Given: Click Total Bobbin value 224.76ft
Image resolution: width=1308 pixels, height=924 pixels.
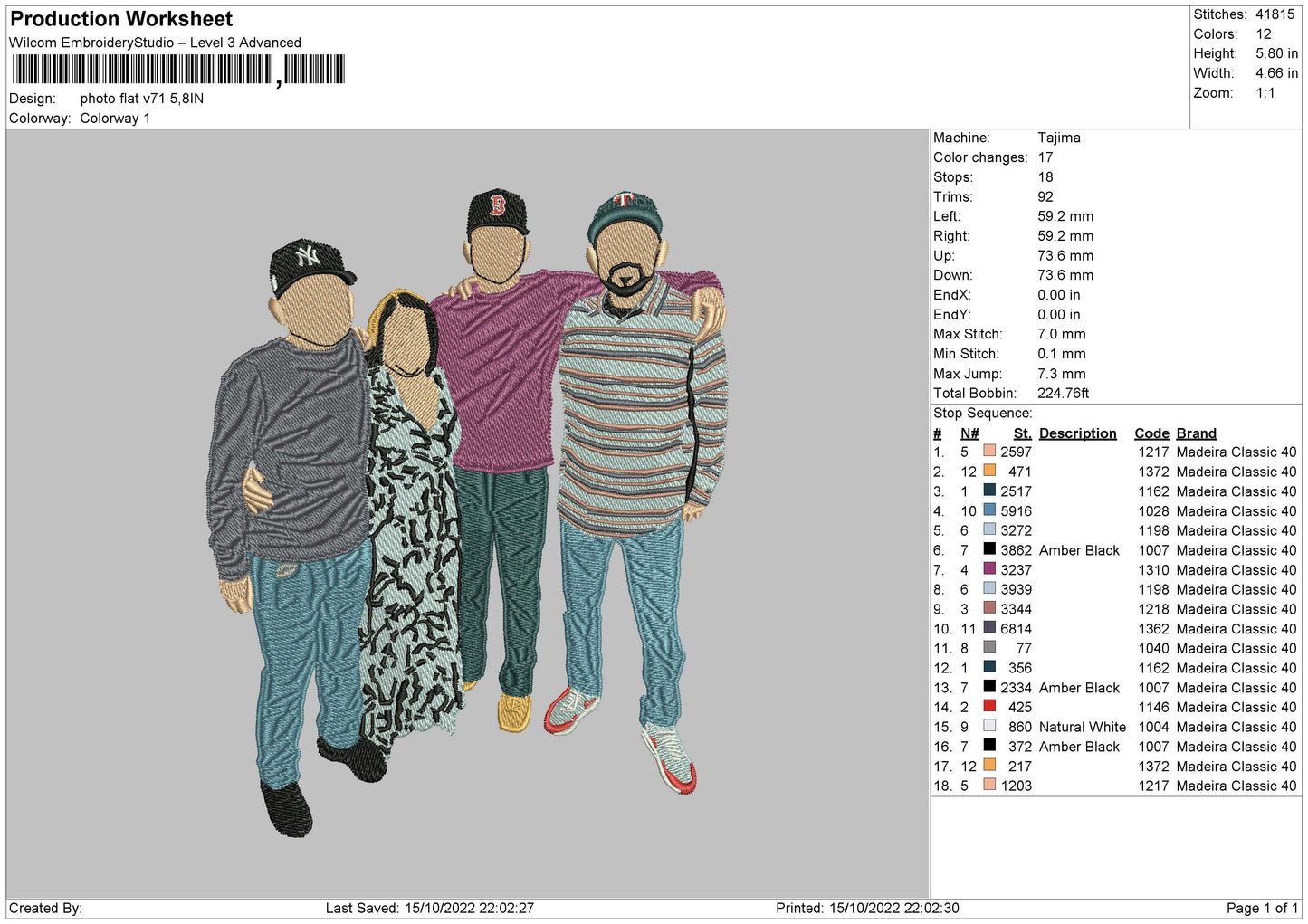Looking at the screenshot, I should [1064, 394].
